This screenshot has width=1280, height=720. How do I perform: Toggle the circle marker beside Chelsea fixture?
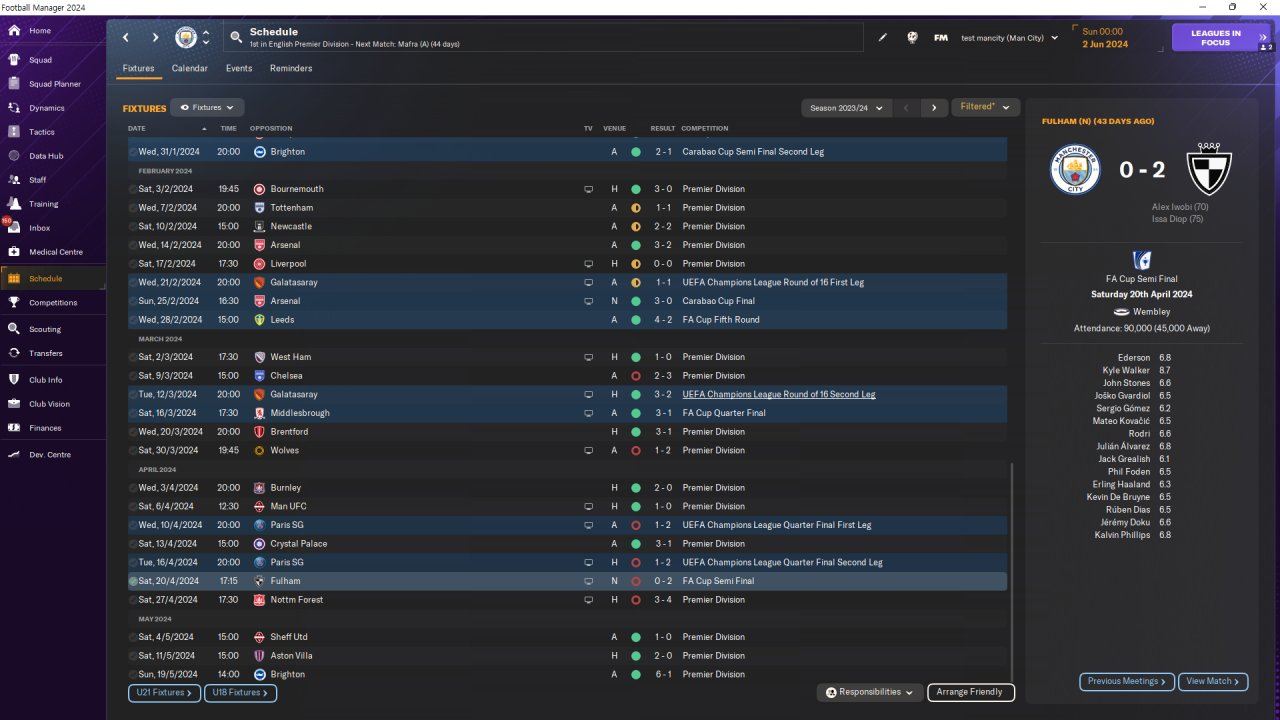[133, 376]
